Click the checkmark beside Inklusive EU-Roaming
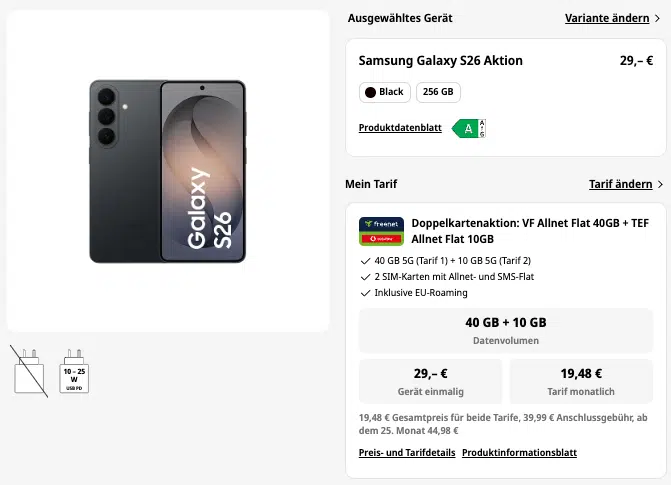 coord(365,293)
